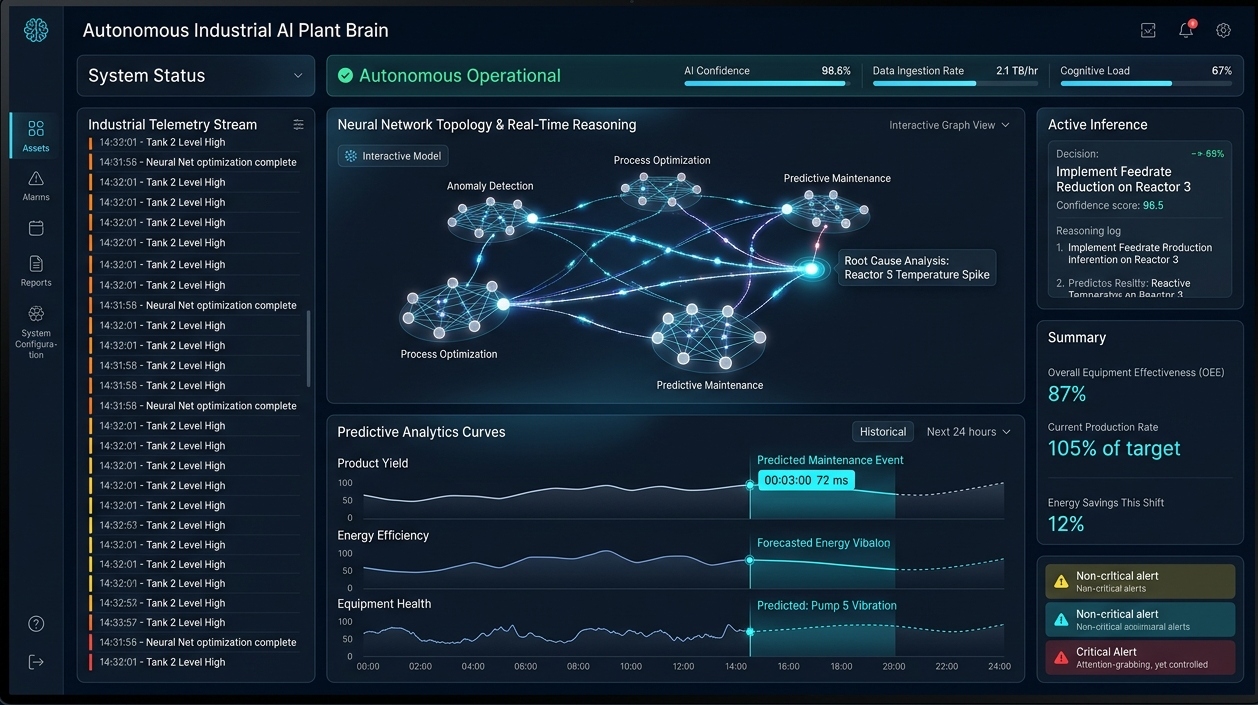Open the Alarms sidebar section
1258x705 pixels.
click(36, 185)
